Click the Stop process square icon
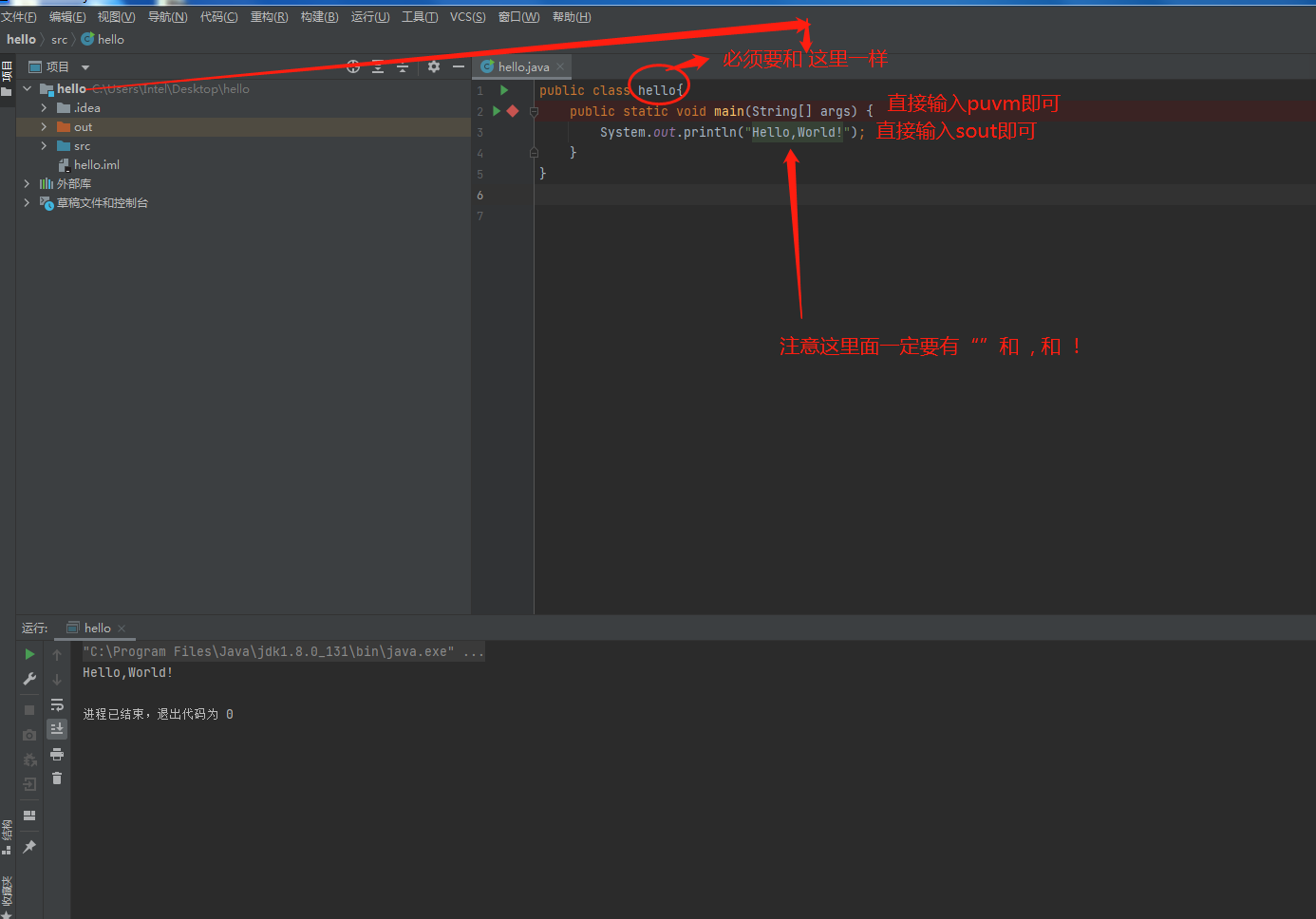This screenshot has height=919, width=1316. 29,710
